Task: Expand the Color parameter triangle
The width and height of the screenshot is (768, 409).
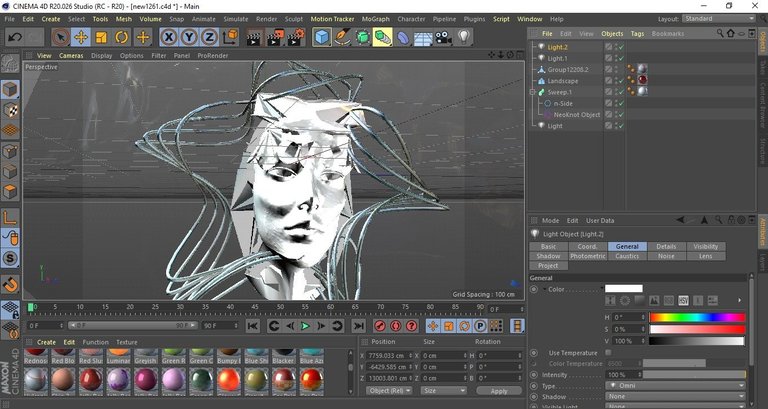Action: click(545, 289)
